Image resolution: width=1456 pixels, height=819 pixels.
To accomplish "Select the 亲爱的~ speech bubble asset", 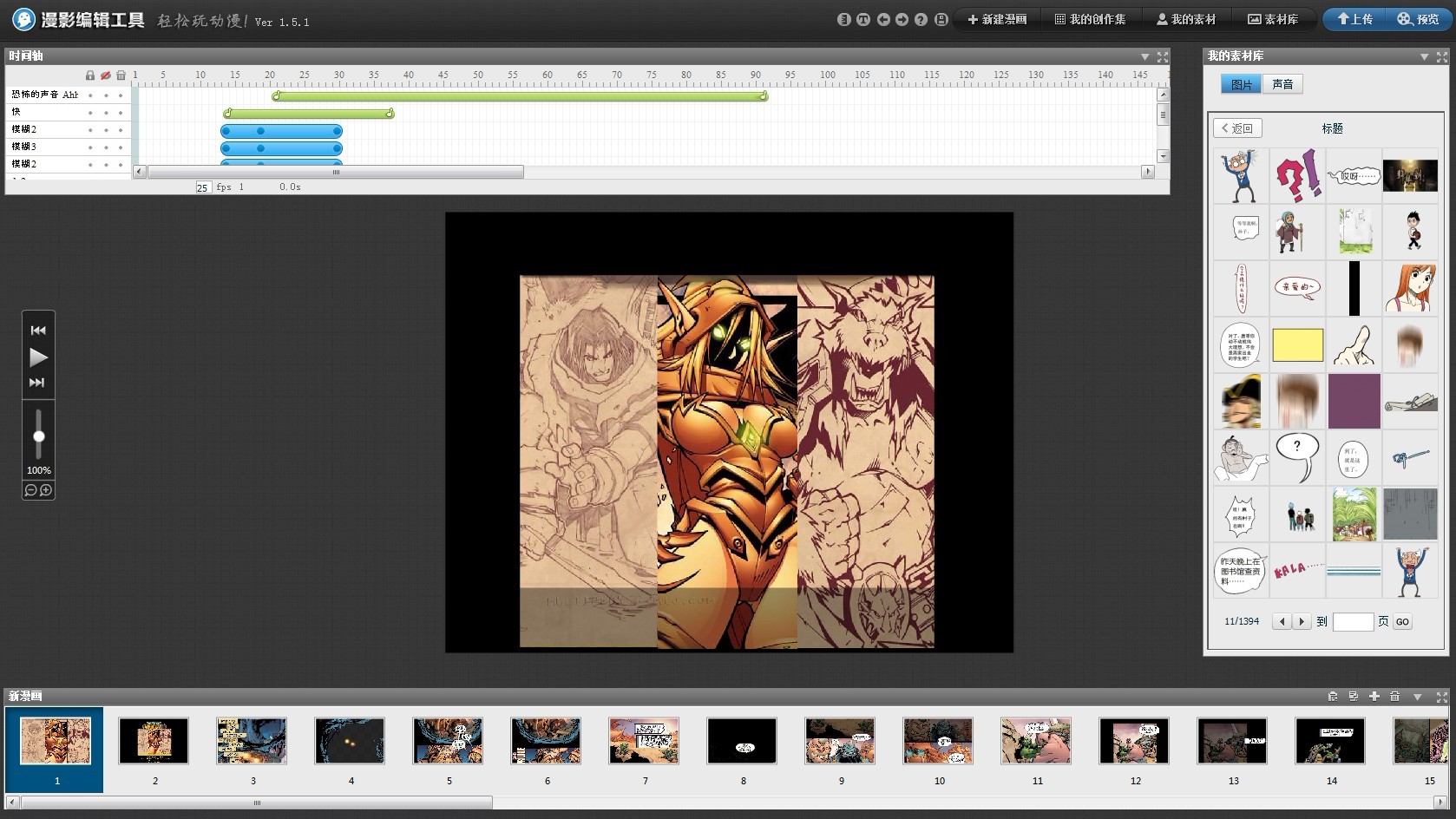I will point(1297,289).
